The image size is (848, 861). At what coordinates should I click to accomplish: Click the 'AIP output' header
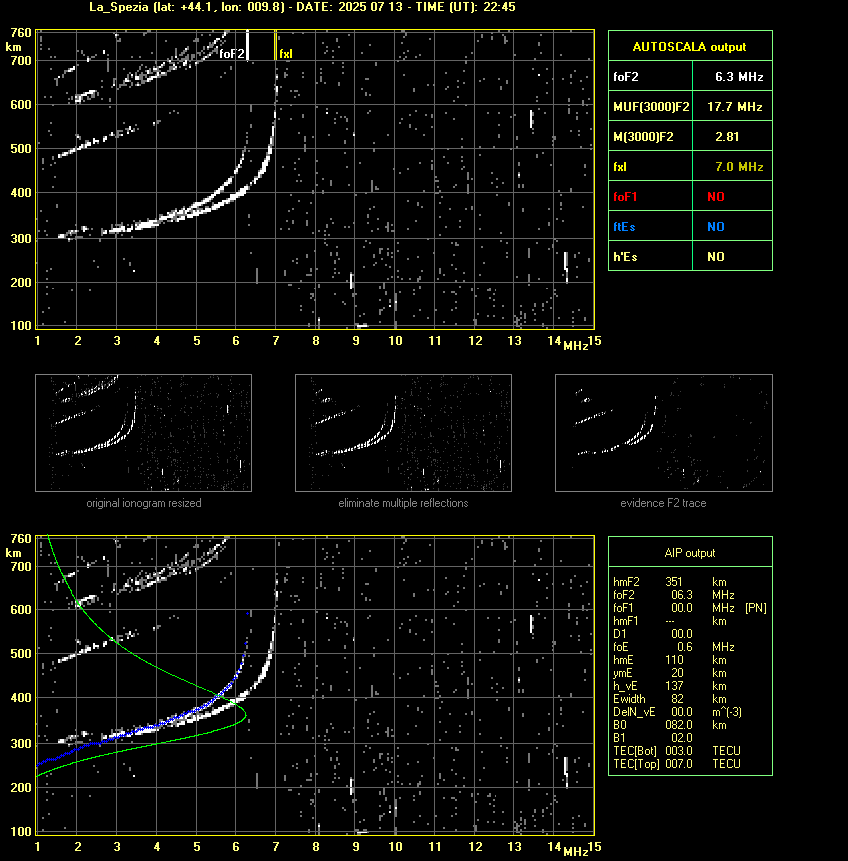click(x=689, y=553)
